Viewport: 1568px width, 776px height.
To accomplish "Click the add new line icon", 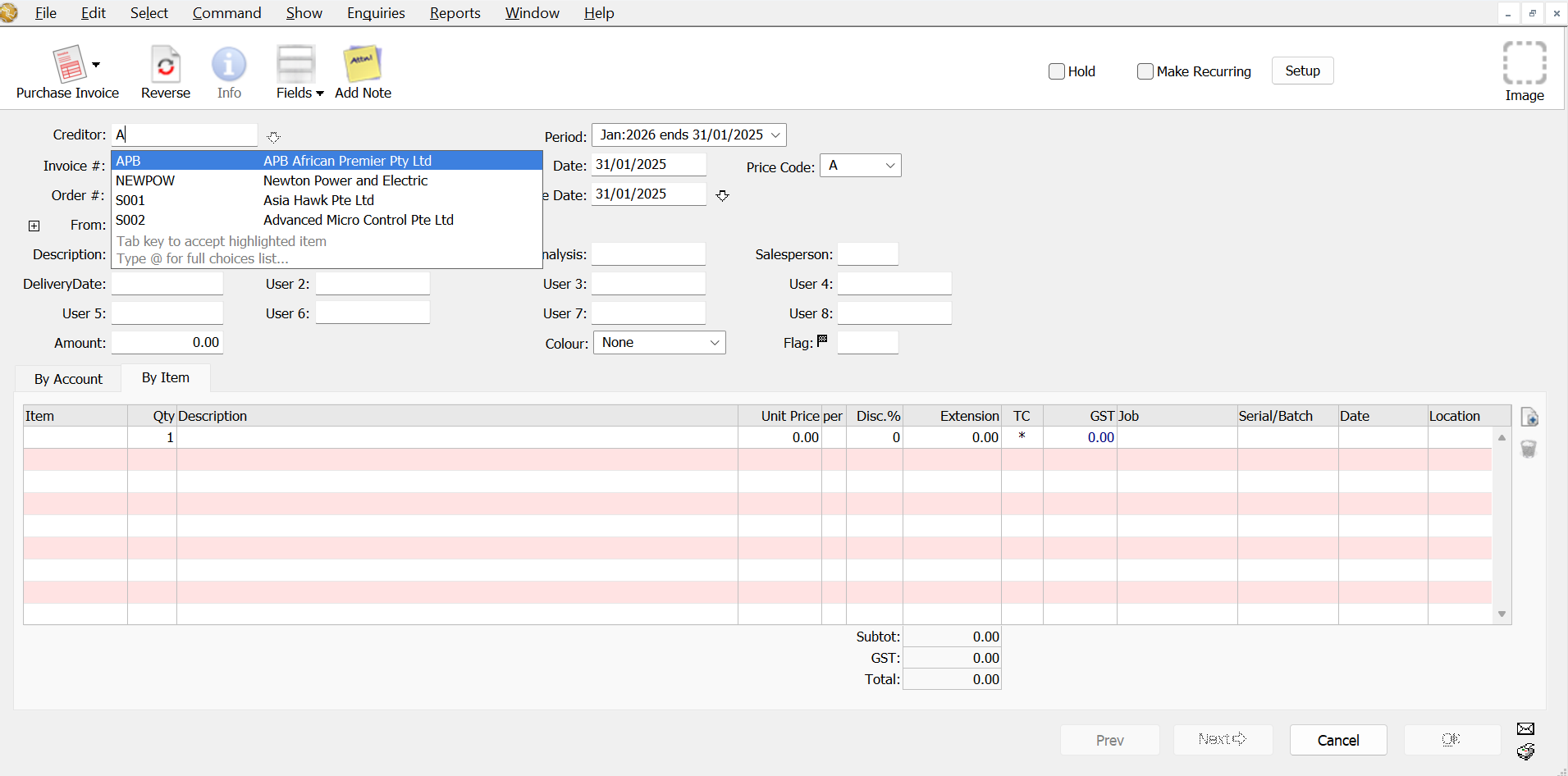I will 1529,417.
